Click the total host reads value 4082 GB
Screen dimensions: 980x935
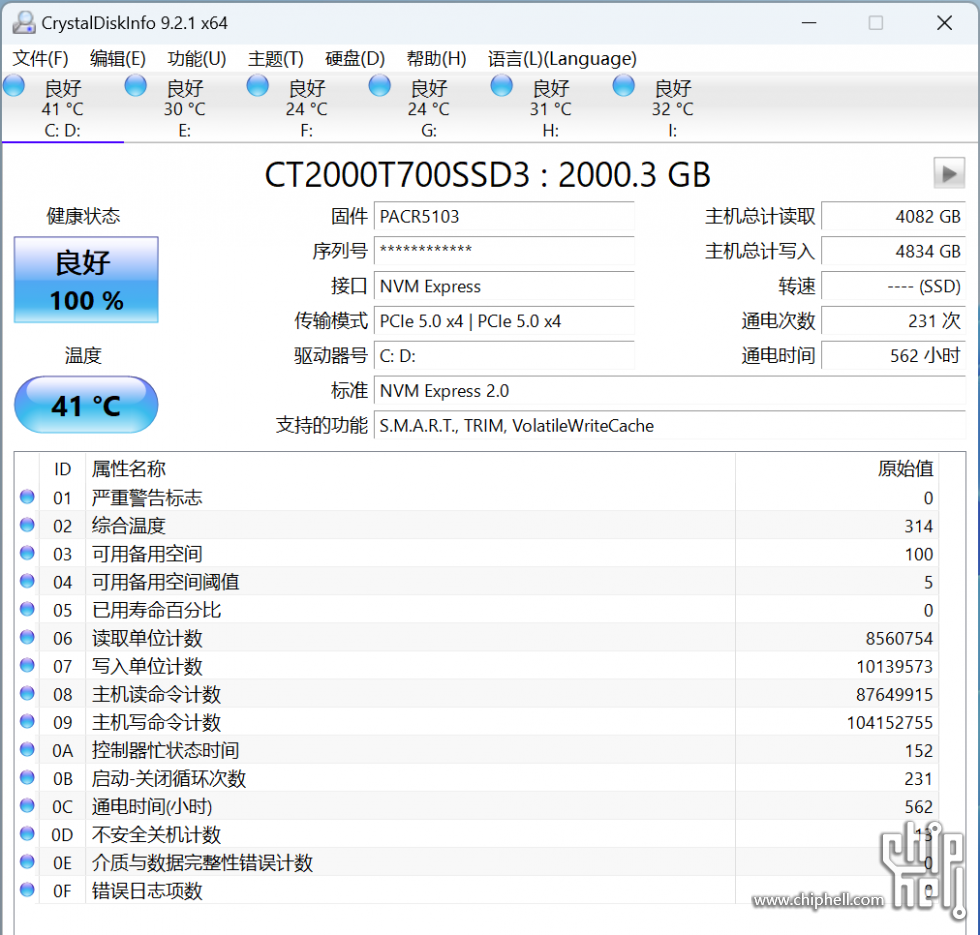tap(894, 216)
